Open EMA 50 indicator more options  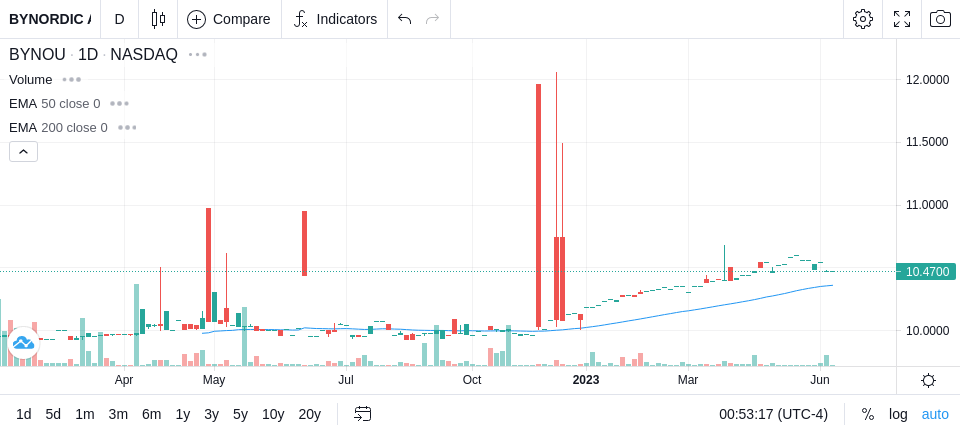coord(119,104)
